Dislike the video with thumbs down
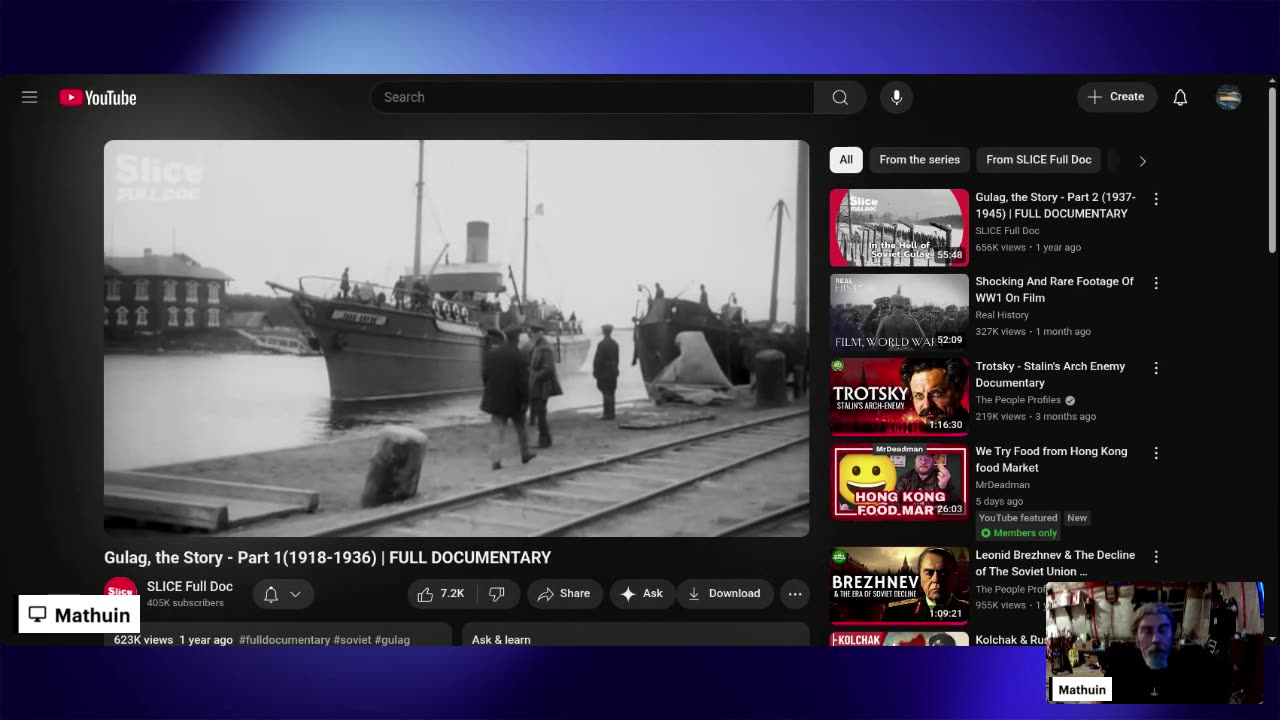The width and height of the screenshot is (1280, 720). click(x=497, y=593)
